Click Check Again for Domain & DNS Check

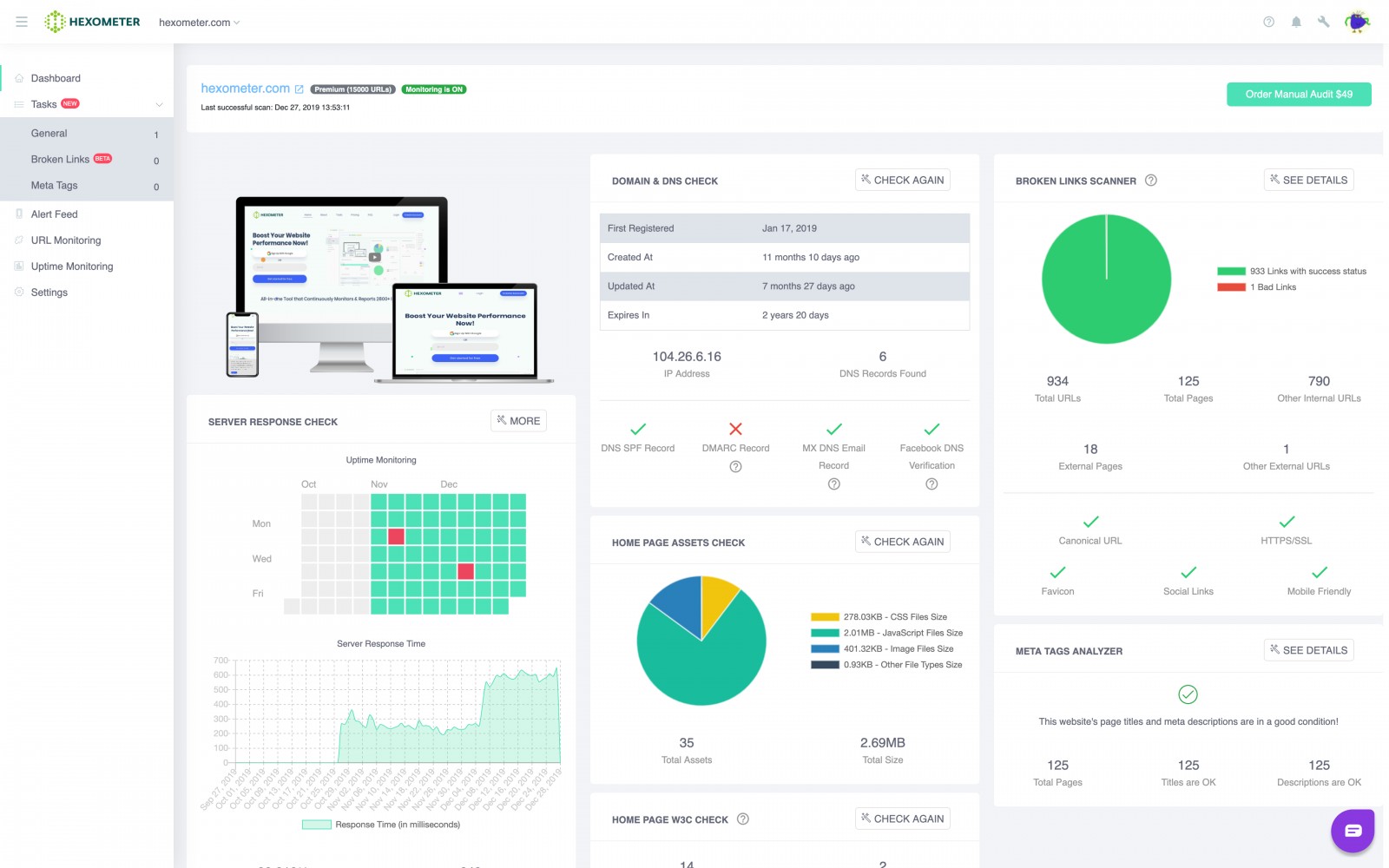point(902,180)
